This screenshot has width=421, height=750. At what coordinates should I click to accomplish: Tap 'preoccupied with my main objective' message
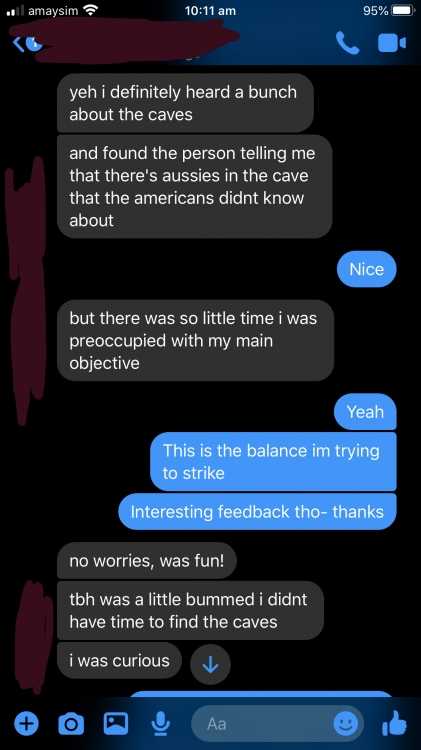(x=195, y=341)
